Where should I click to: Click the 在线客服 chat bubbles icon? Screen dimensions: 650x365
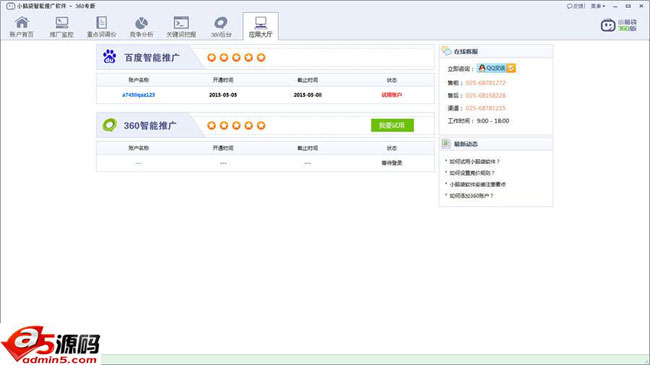446,51
